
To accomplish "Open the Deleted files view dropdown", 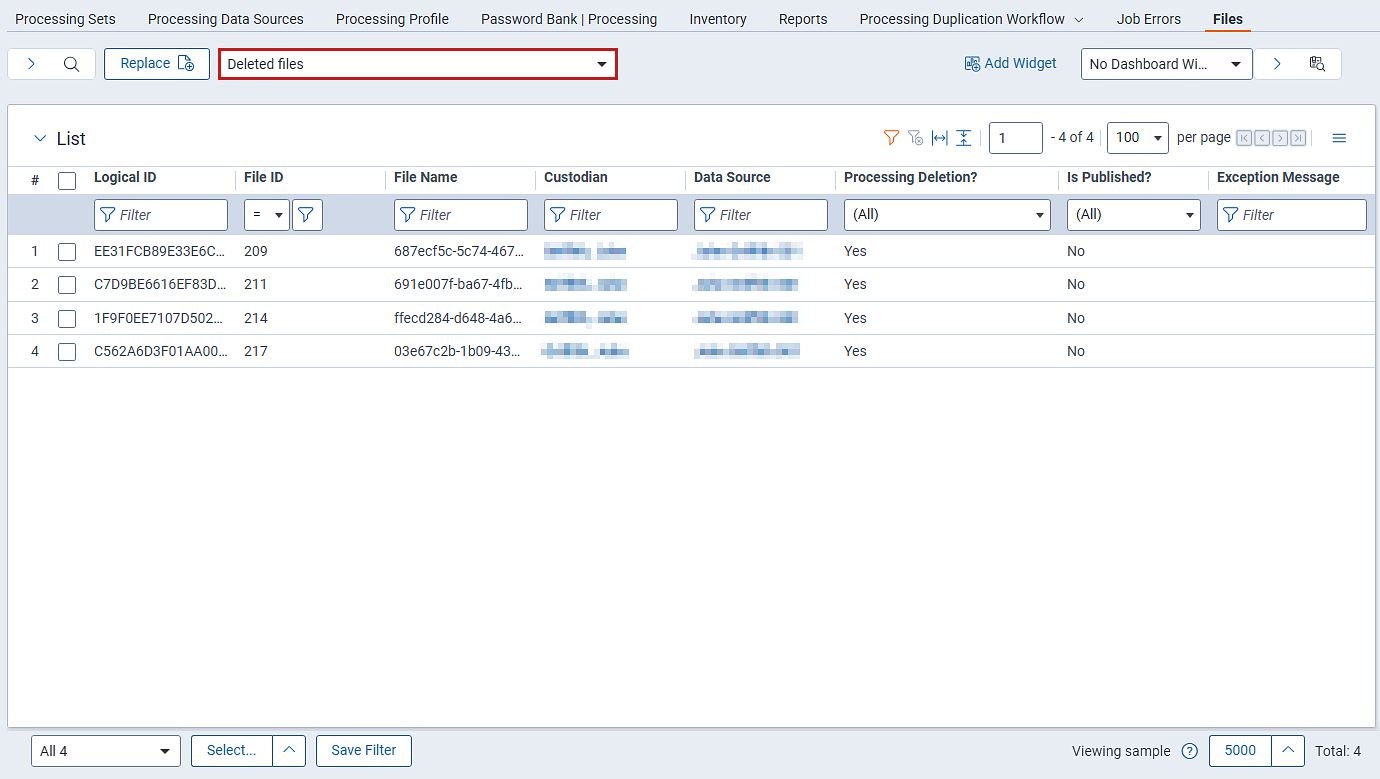I will coord(417,64).
